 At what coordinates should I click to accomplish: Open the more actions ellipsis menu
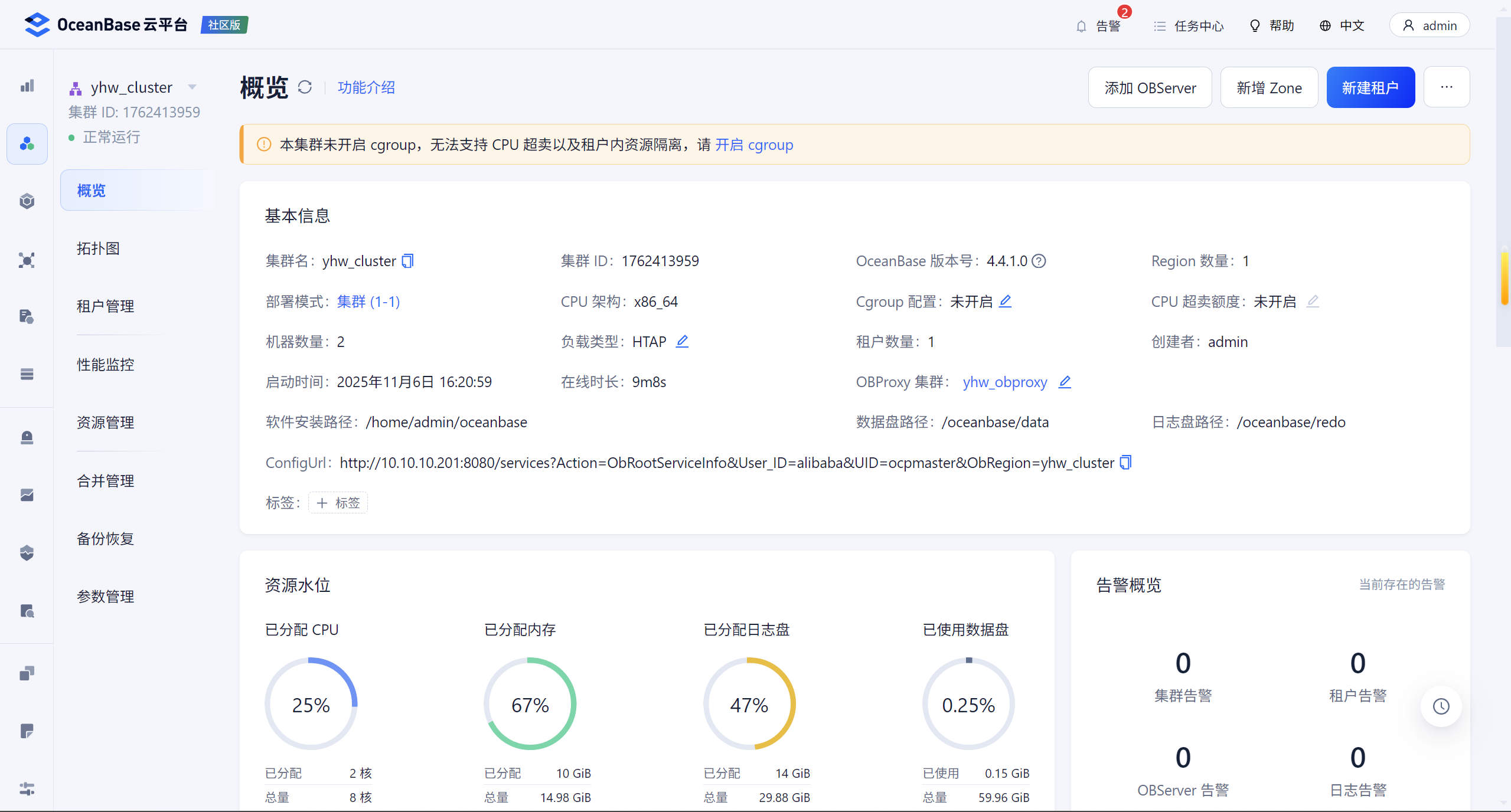pyautogui.click(x=1446, y=87)
